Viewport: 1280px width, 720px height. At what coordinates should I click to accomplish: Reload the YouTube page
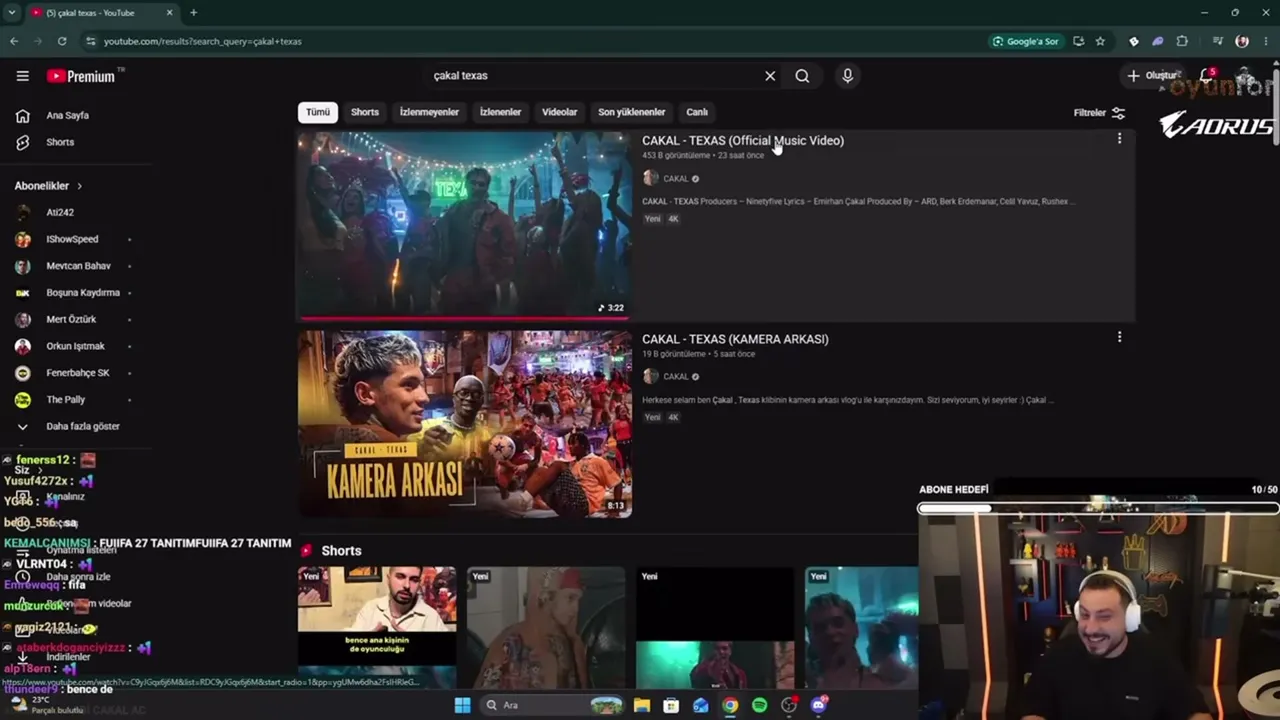point(62,41)
